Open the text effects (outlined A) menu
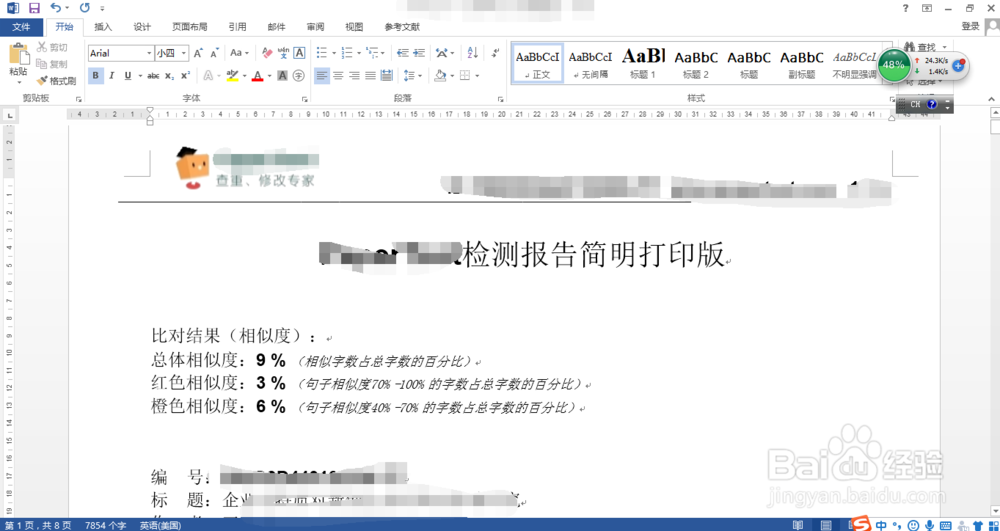1000x531 pixels. (210, 76)
